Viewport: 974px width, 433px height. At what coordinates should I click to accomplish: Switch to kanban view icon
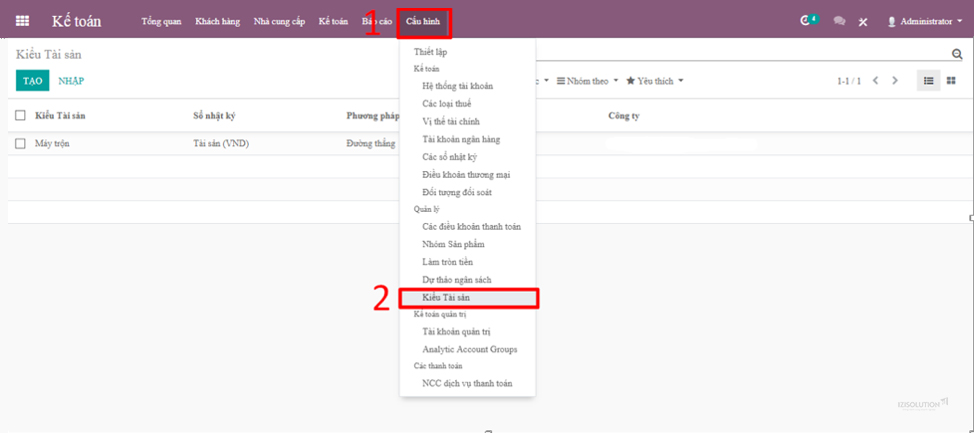pyautogui.click(x=951, y=81)
